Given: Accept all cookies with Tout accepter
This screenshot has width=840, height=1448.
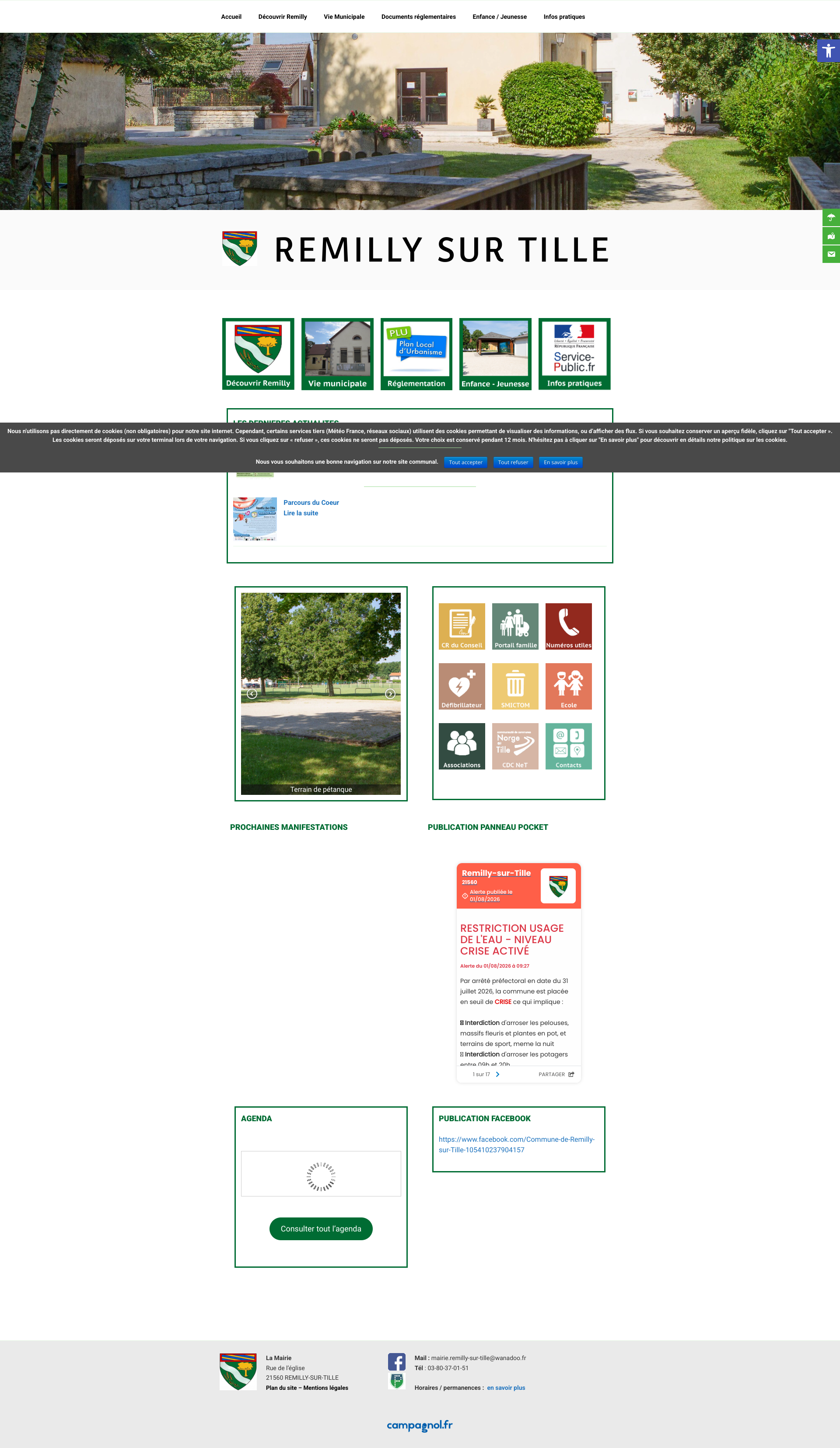Looking at the screenshot, I should (x=465, y=462).
